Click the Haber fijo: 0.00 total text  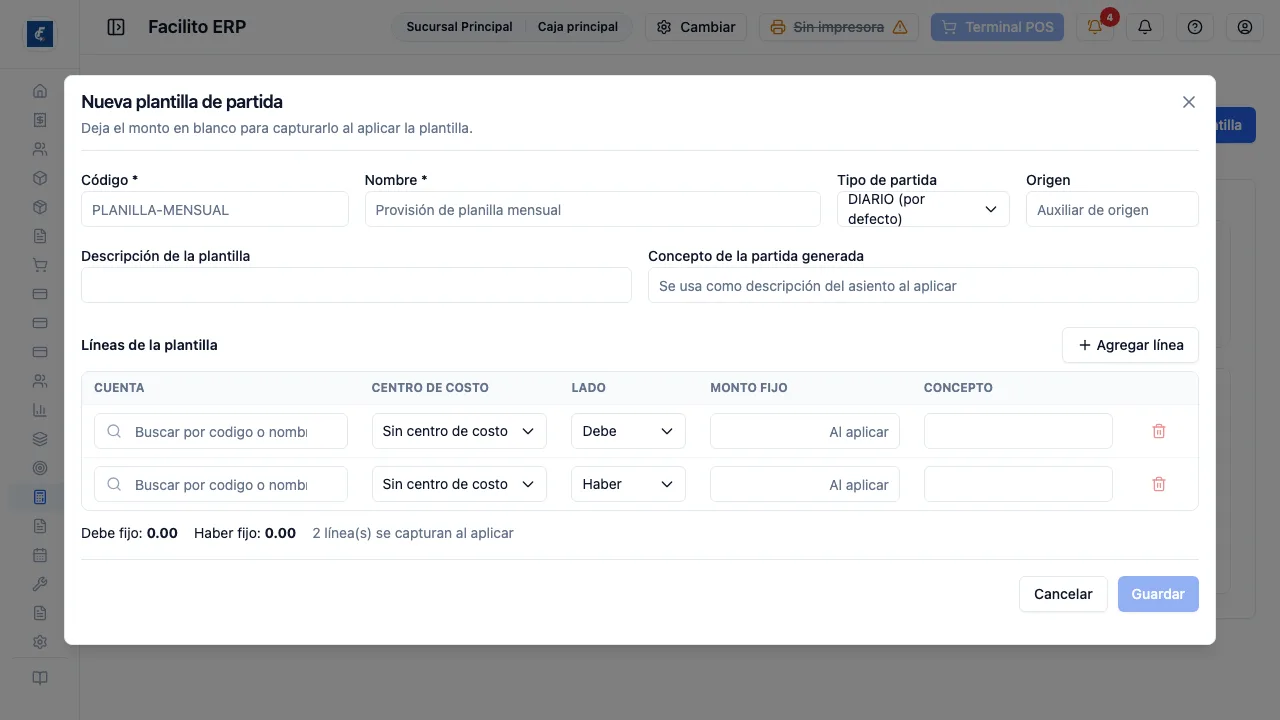[x=245, y=533]
